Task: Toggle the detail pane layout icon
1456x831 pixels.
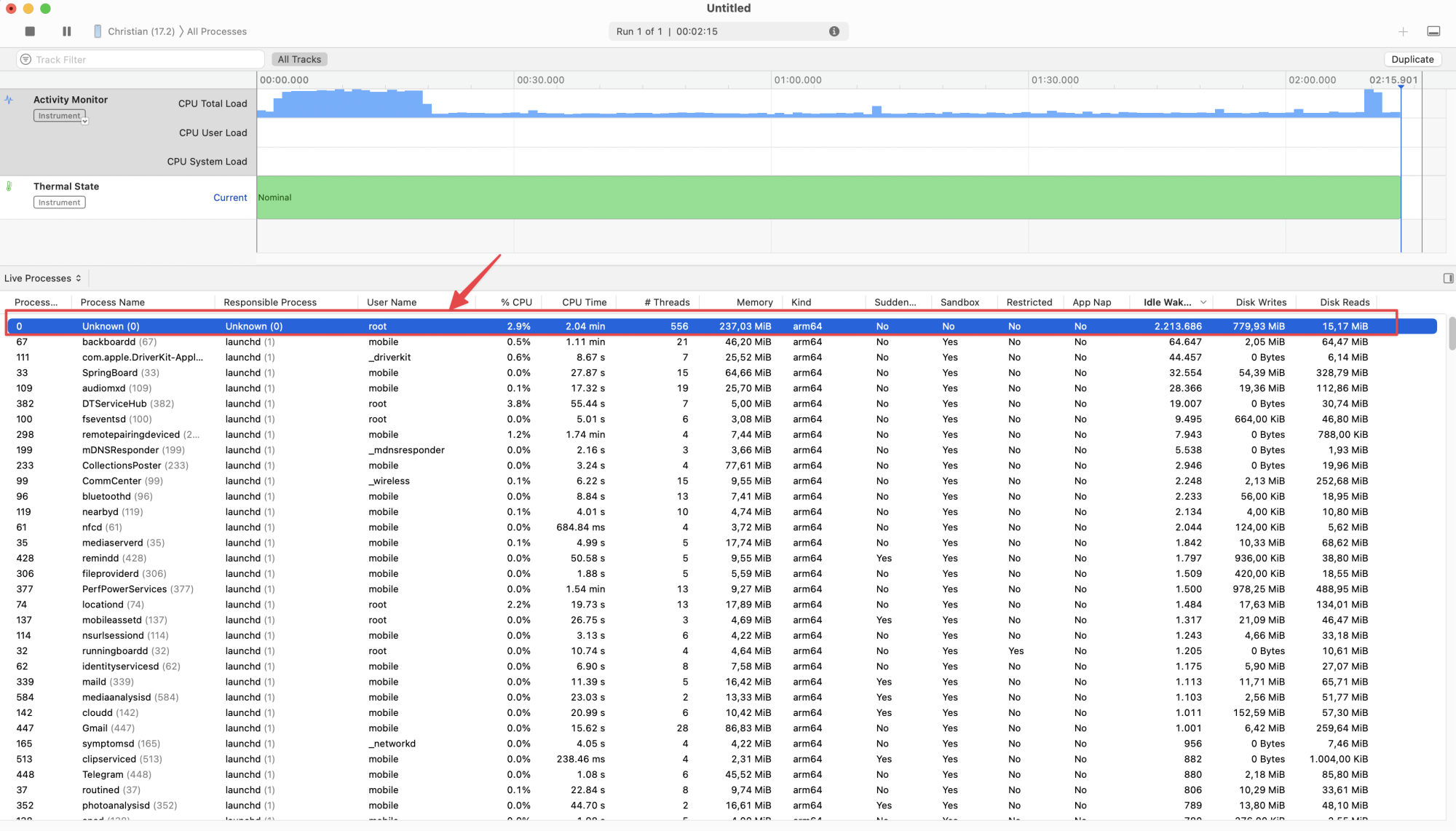Action: (1433, 31)
